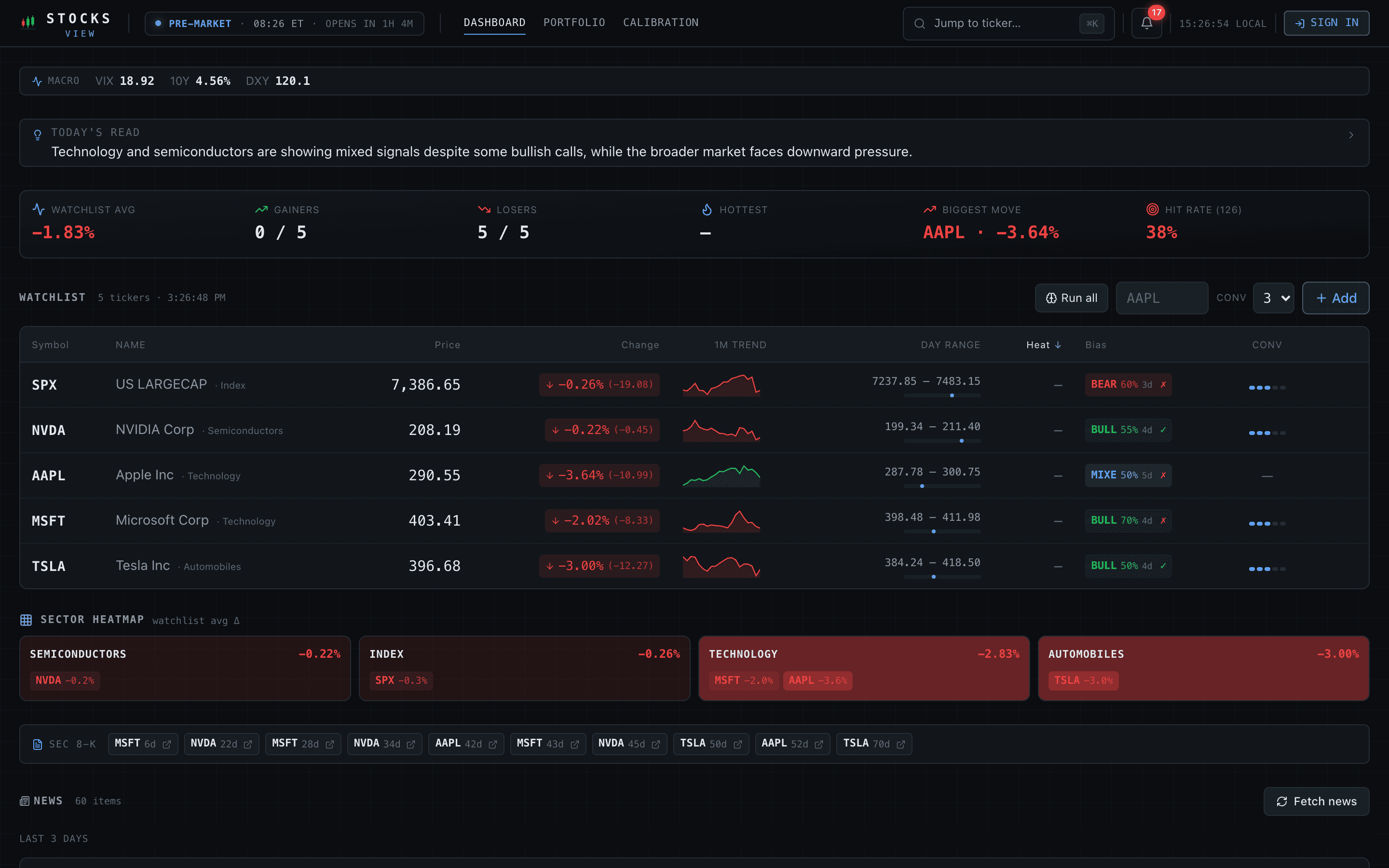The image size is (1389, 868).
Task: Click the Sign In button
Action: pos(1326,23)
